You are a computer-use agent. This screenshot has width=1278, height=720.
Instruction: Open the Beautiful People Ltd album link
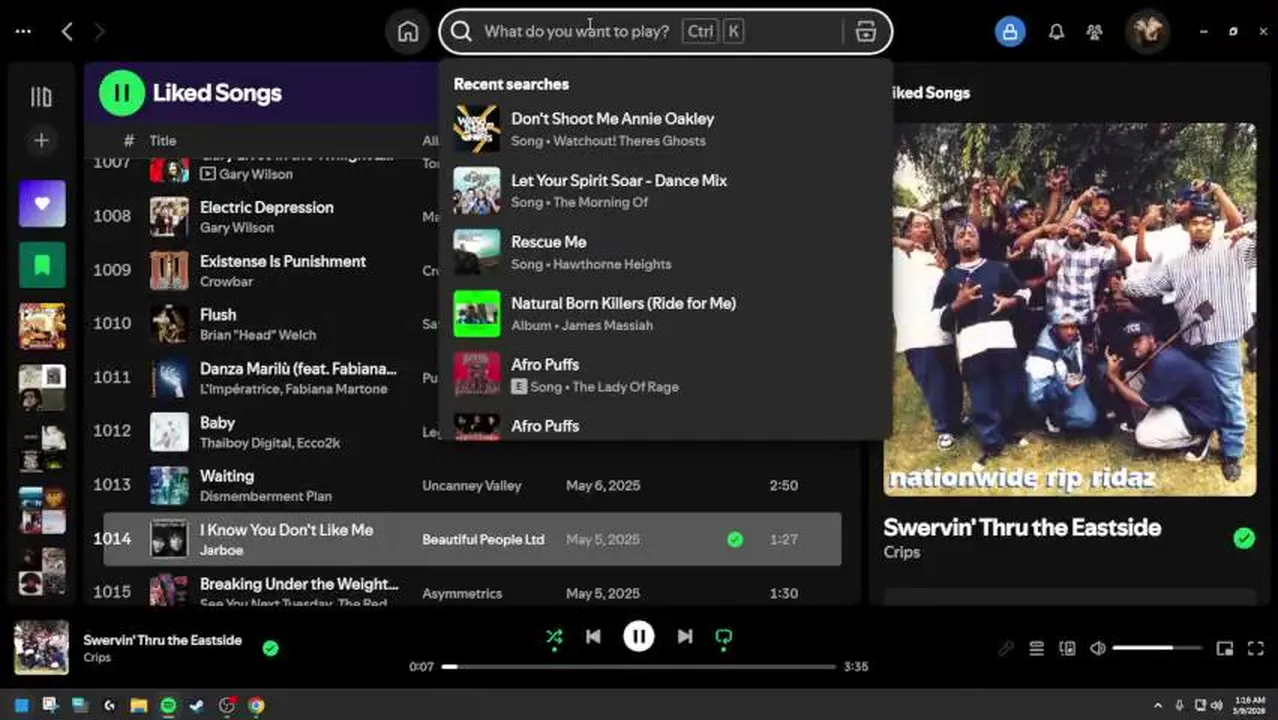coord(483,540)
